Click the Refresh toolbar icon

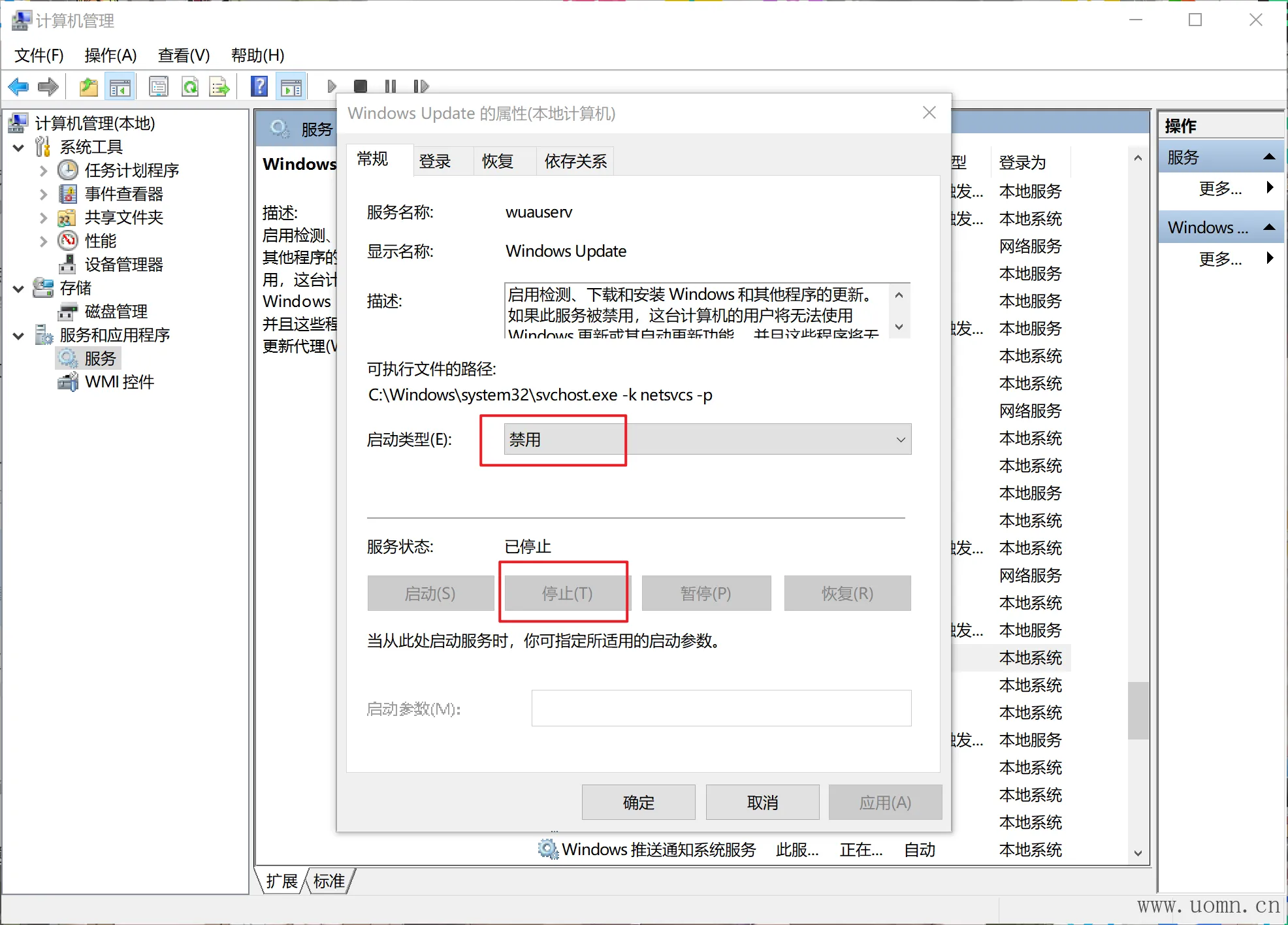tap(190, 86)
